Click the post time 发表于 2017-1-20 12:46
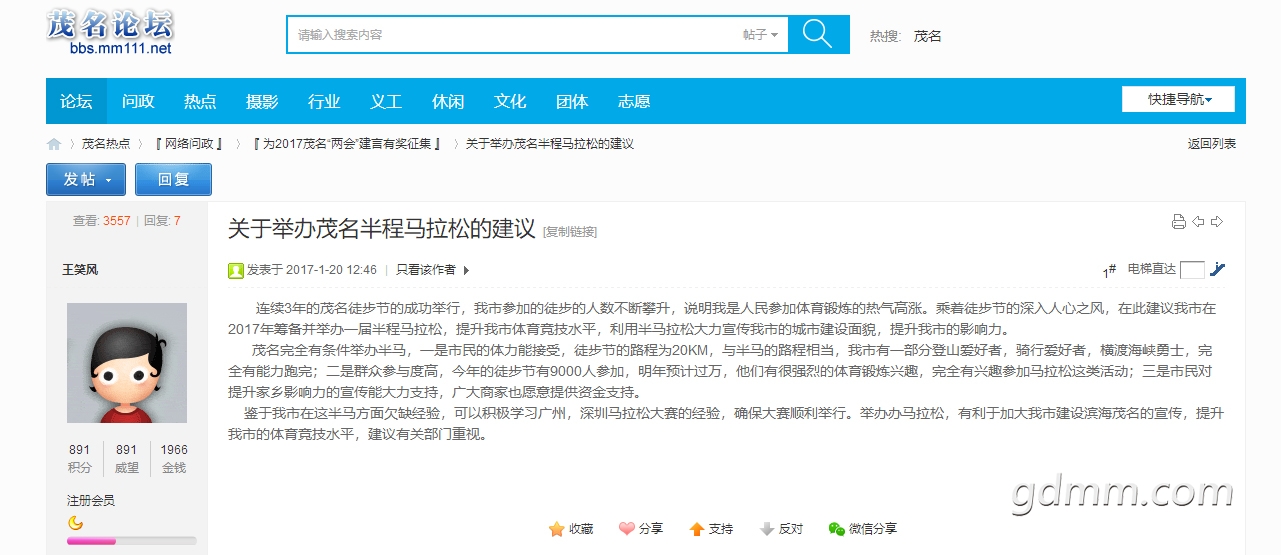1281x555 pixels. [x=312, y=270]
